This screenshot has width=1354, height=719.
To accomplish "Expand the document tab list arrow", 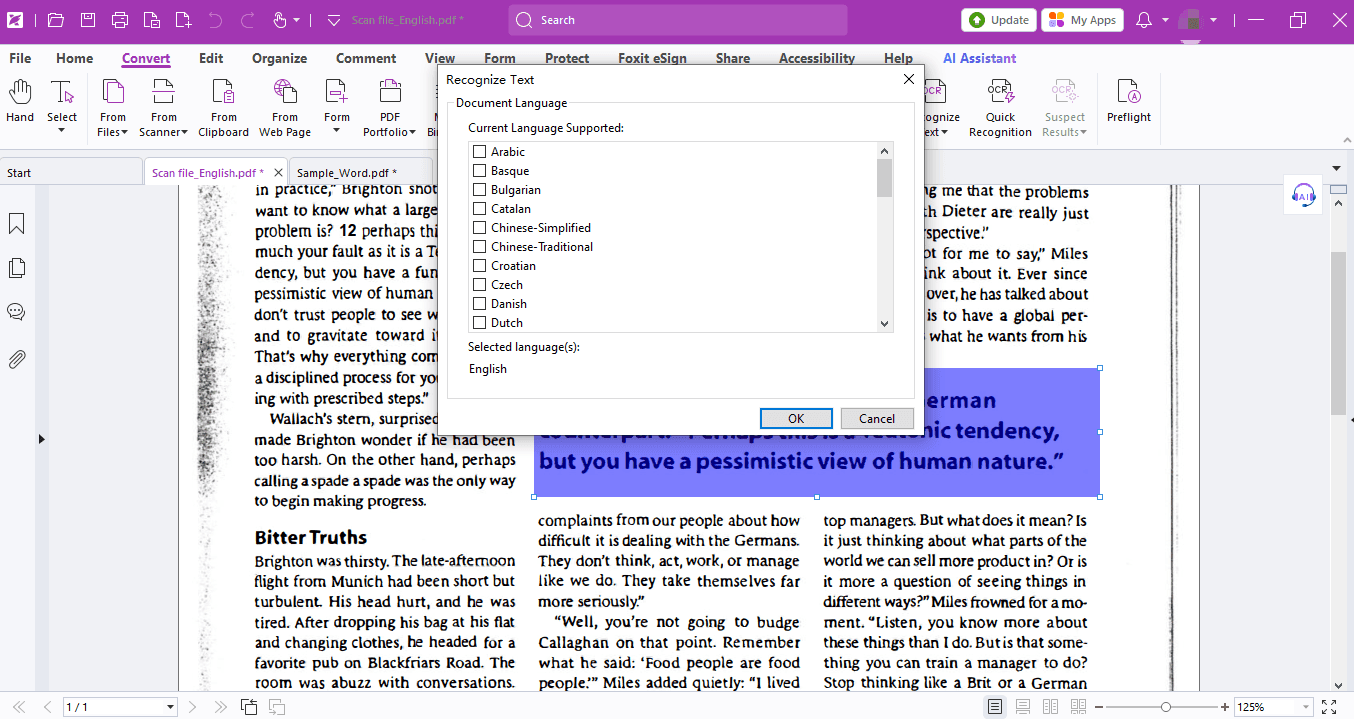I will point(1337,168).
